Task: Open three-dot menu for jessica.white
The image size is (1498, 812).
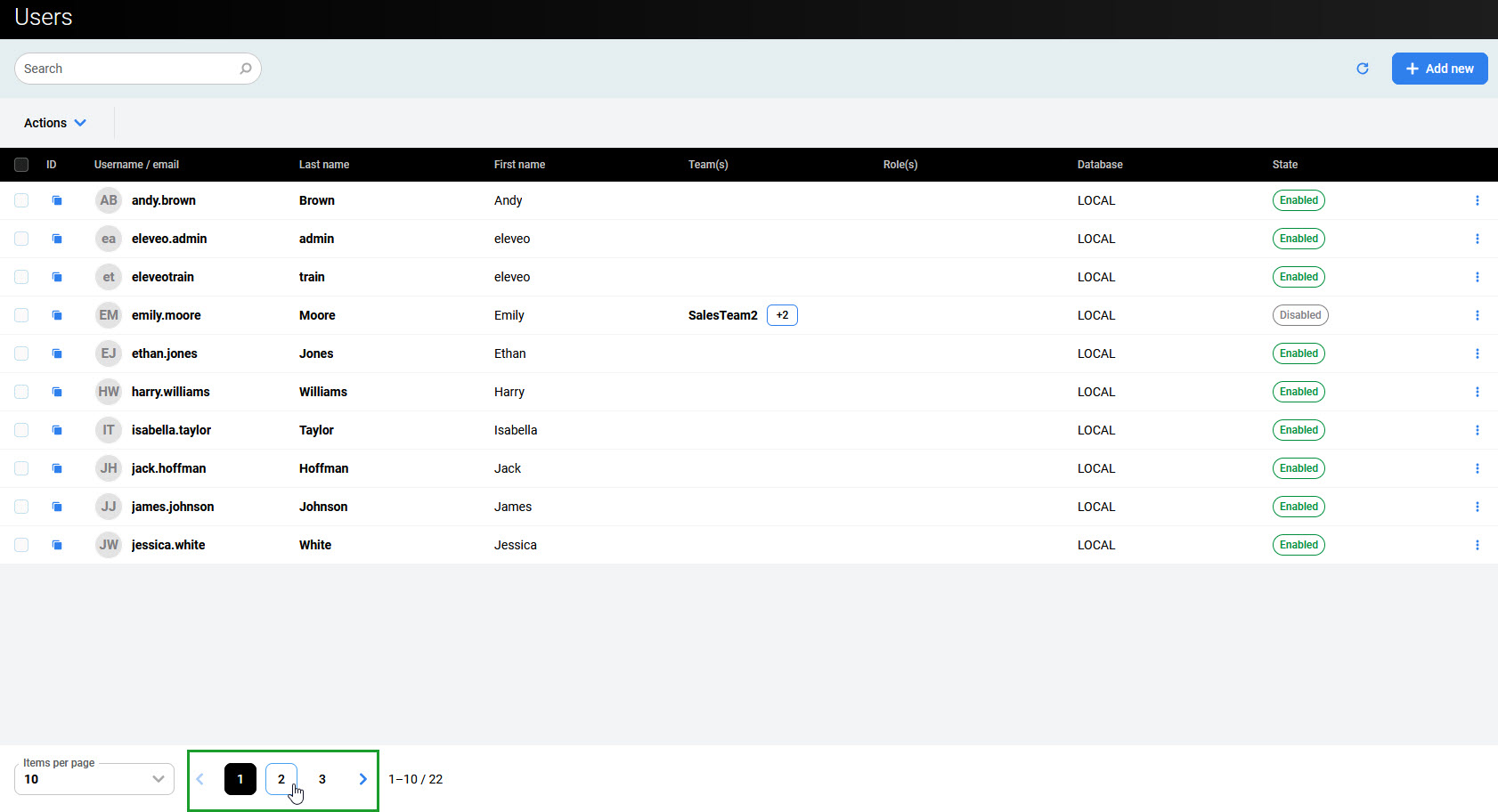Action: tap(1477, 545)
